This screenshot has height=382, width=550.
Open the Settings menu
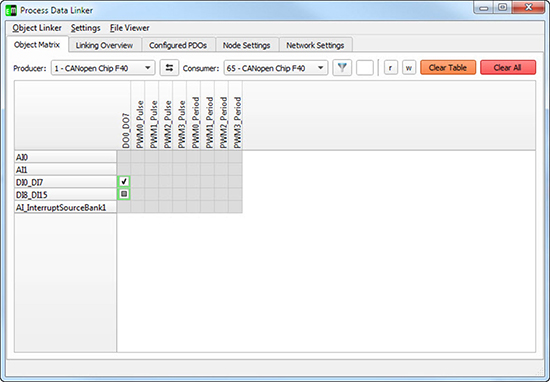tap(86, 28)
